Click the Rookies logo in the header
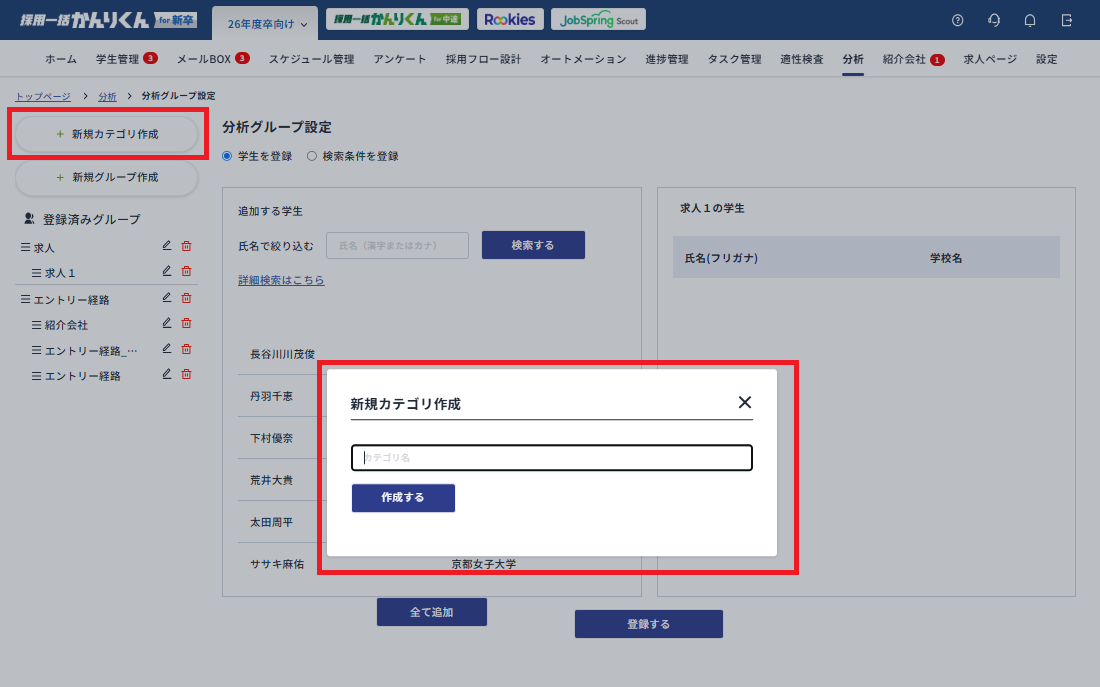The image size is (1100, 687). pyautogui.click(x=510, y=18)
